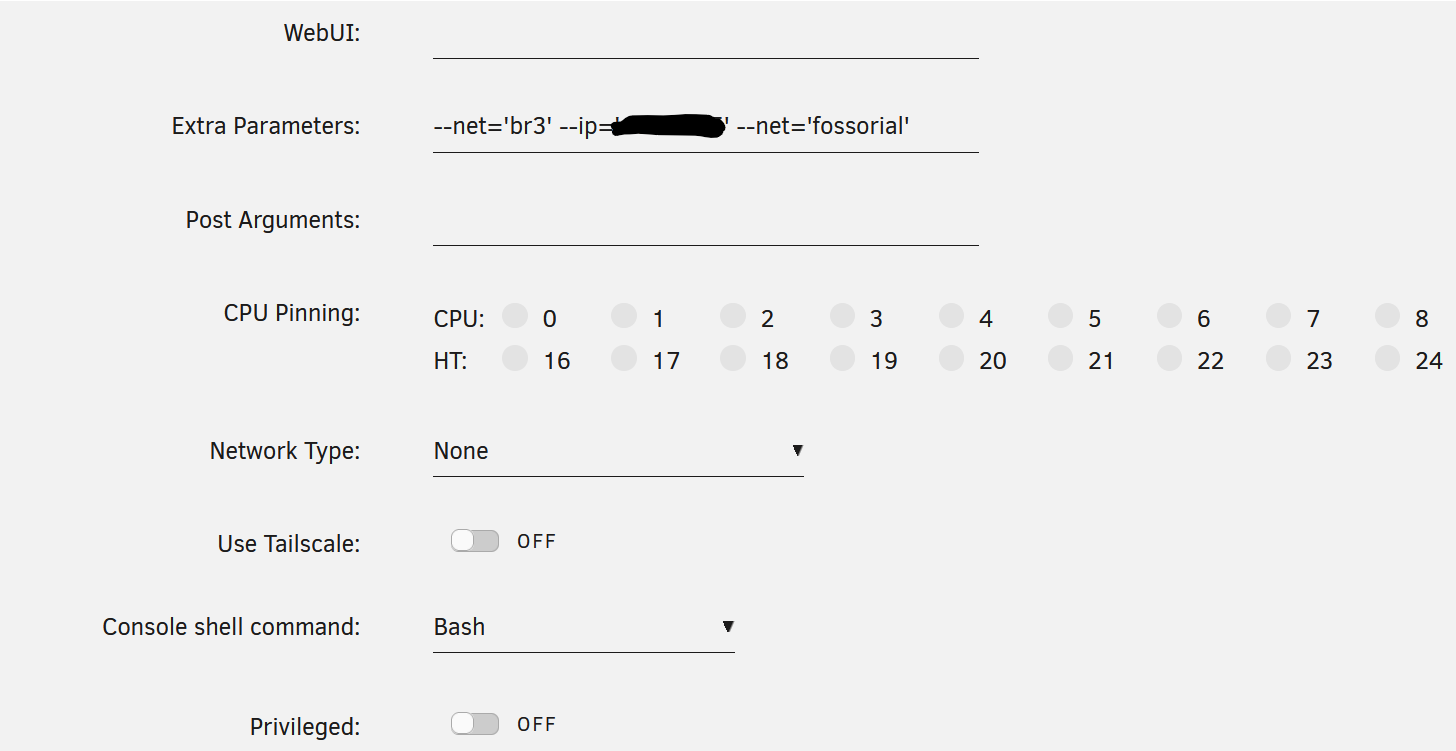Click the Network Type dropdown arrow
The image size is (1456, 751).
click(x=797, y=451)
